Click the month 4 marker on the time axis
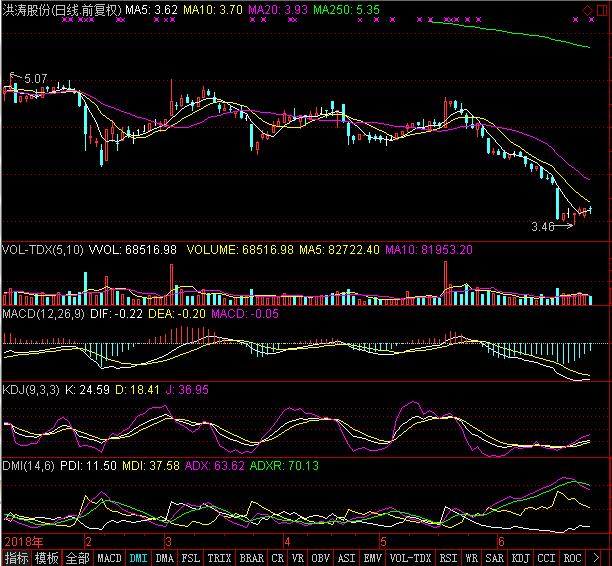The image size is (612, 566). click(287, 542)
